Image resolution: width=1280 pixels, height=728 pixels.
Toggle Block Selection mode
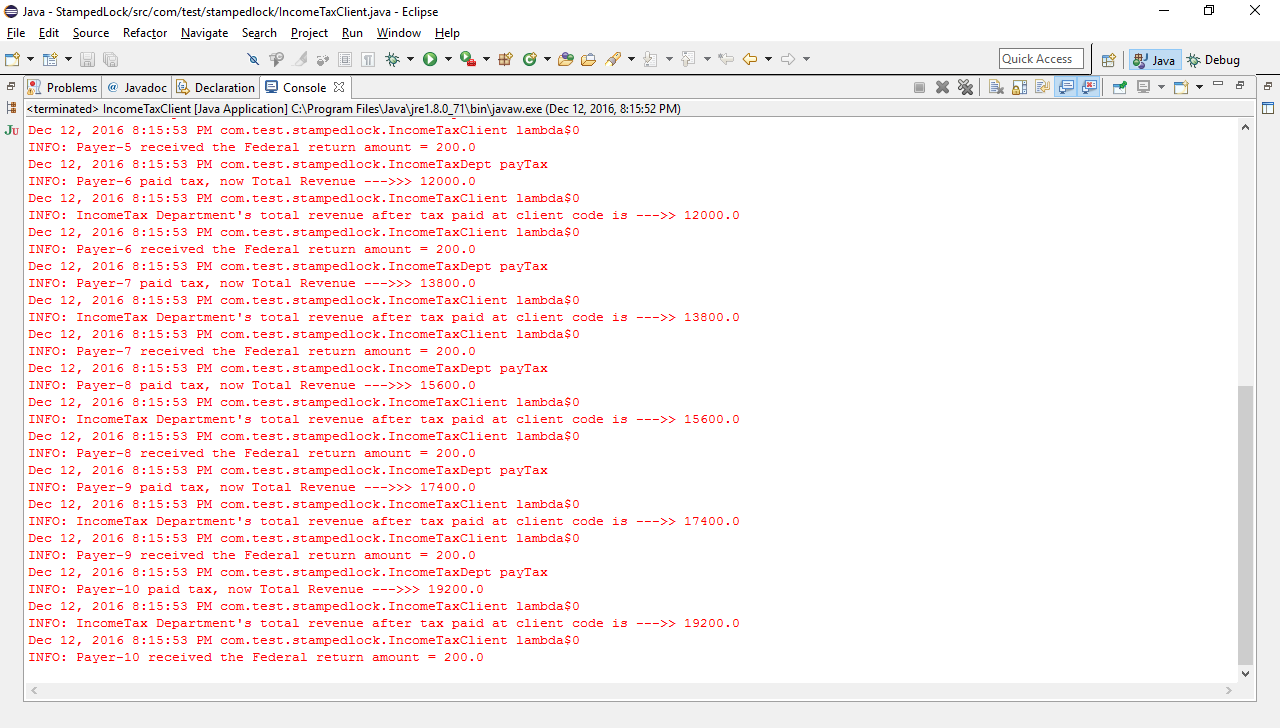(x=346, y=60)
